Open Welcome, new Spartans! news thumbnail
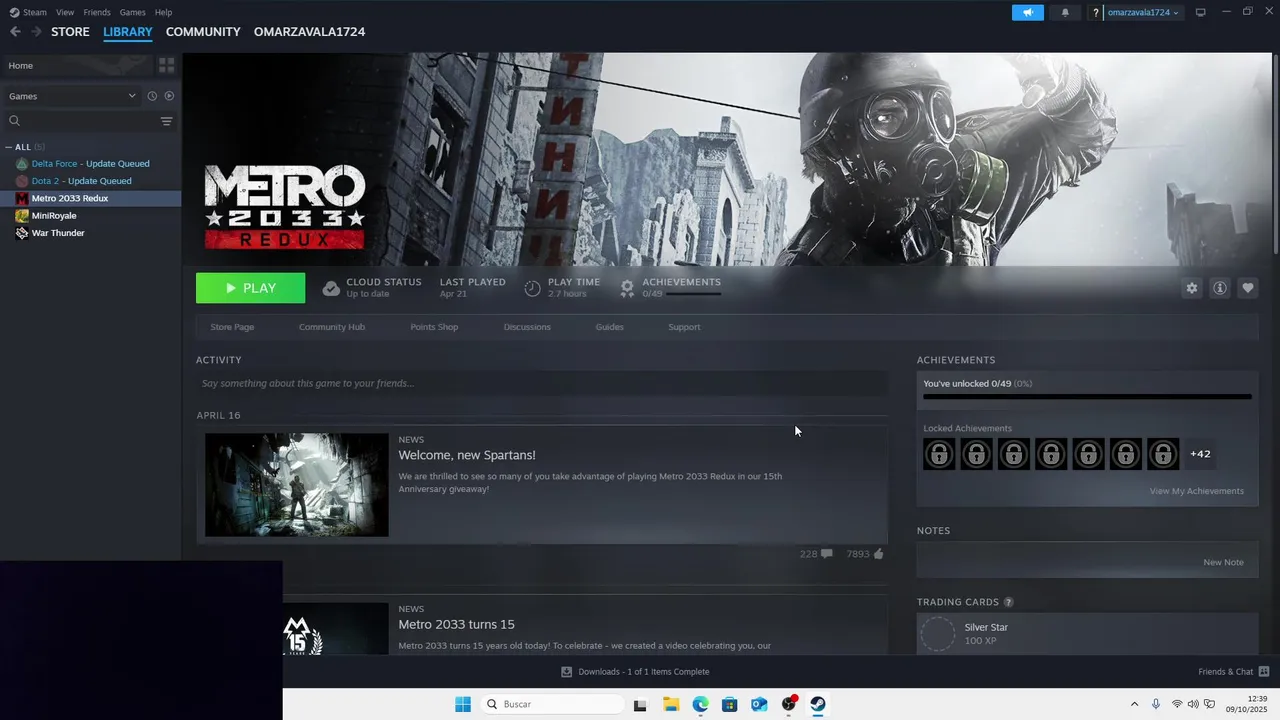Screen dimensions: 1280x720 tap(297, 485)
